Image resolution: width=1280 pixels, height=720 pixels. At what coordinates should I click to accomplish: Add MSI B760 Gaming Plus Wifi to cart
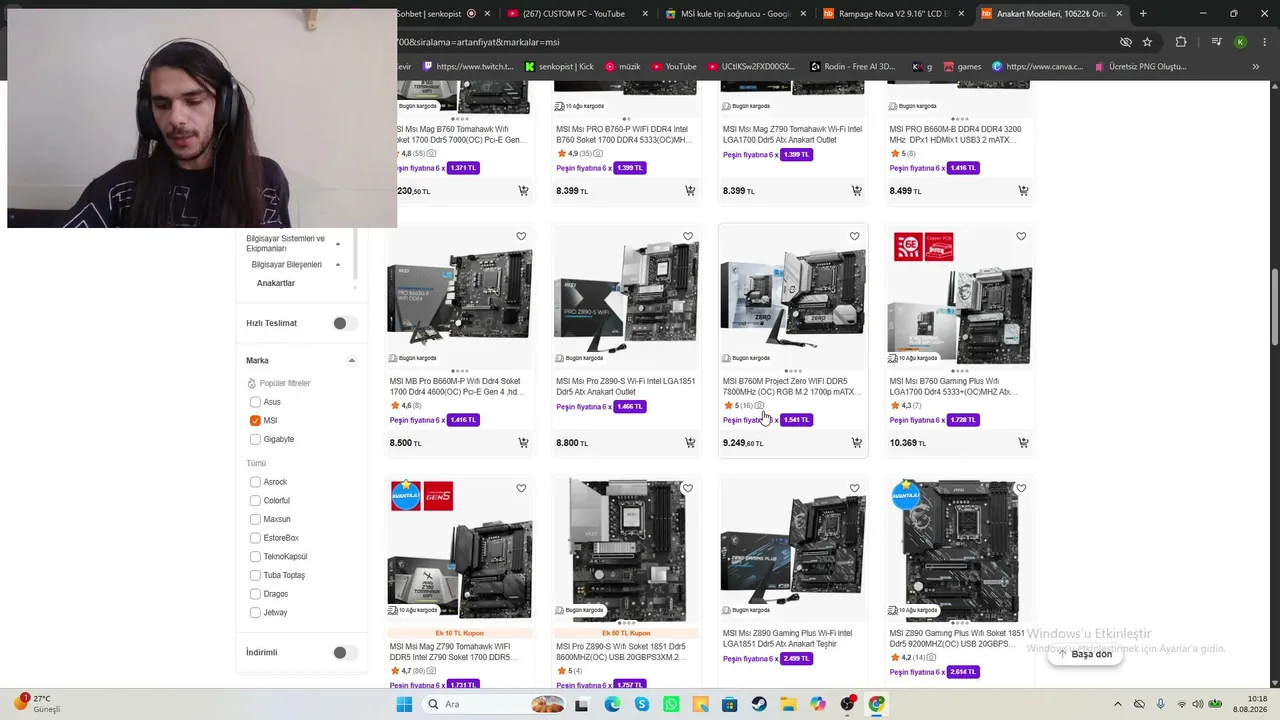point(1023,442)
